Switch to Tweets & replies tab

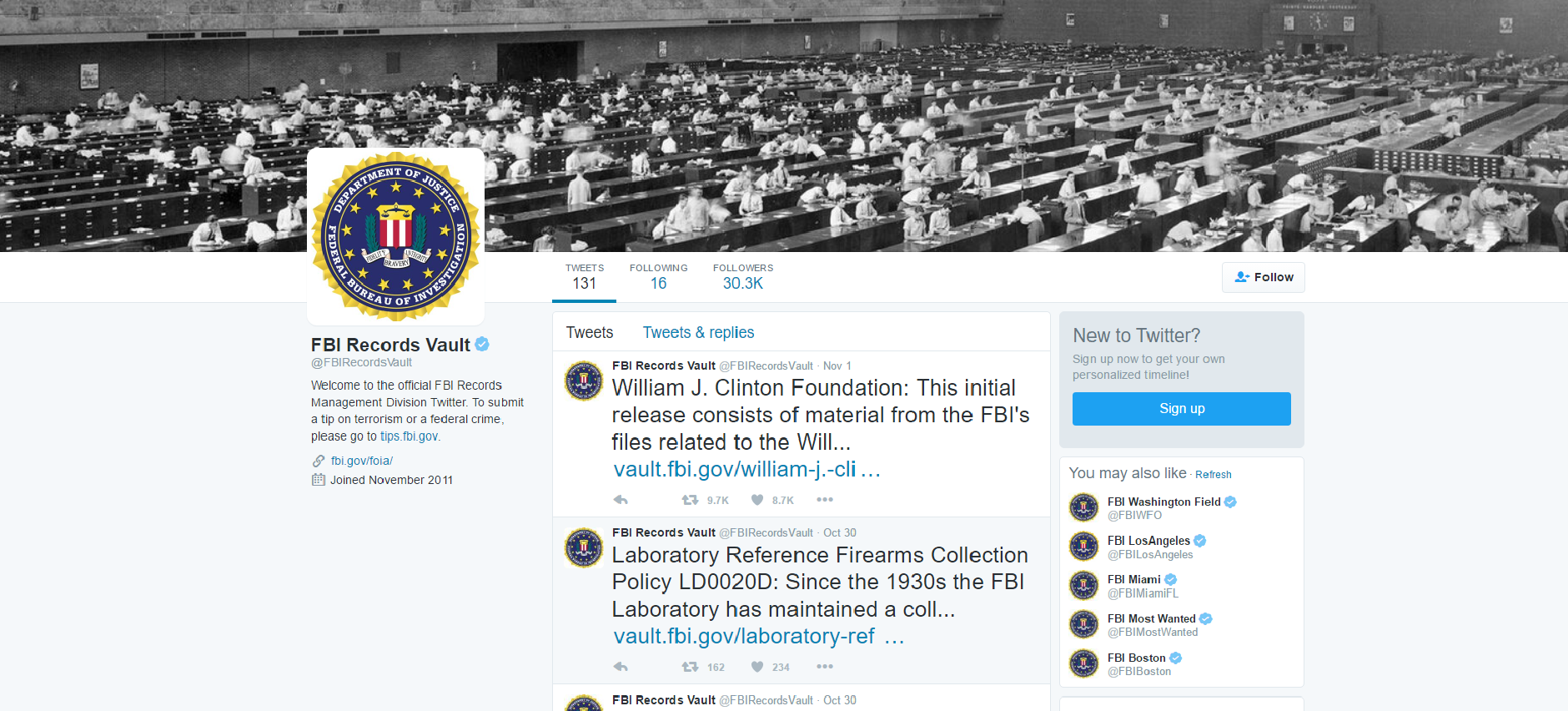(x=698, y=332)
